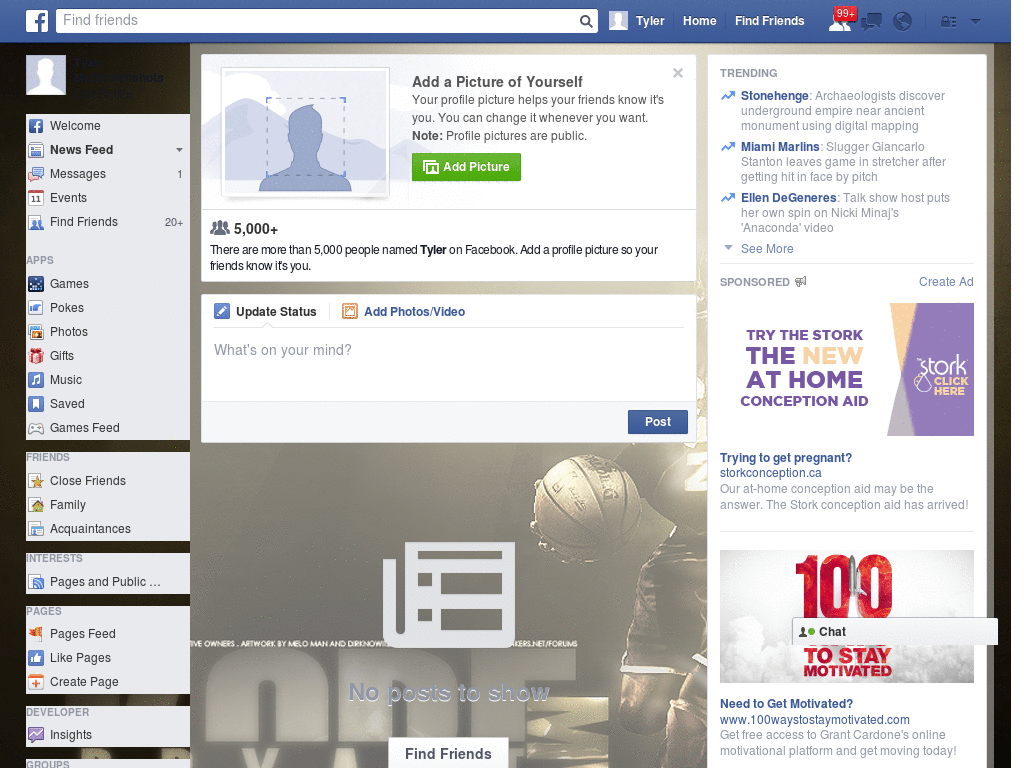The height and width of the screenshot is (768, 1024).
Task: Click www.100waystostaymotivated.com link
Action: 814,720
